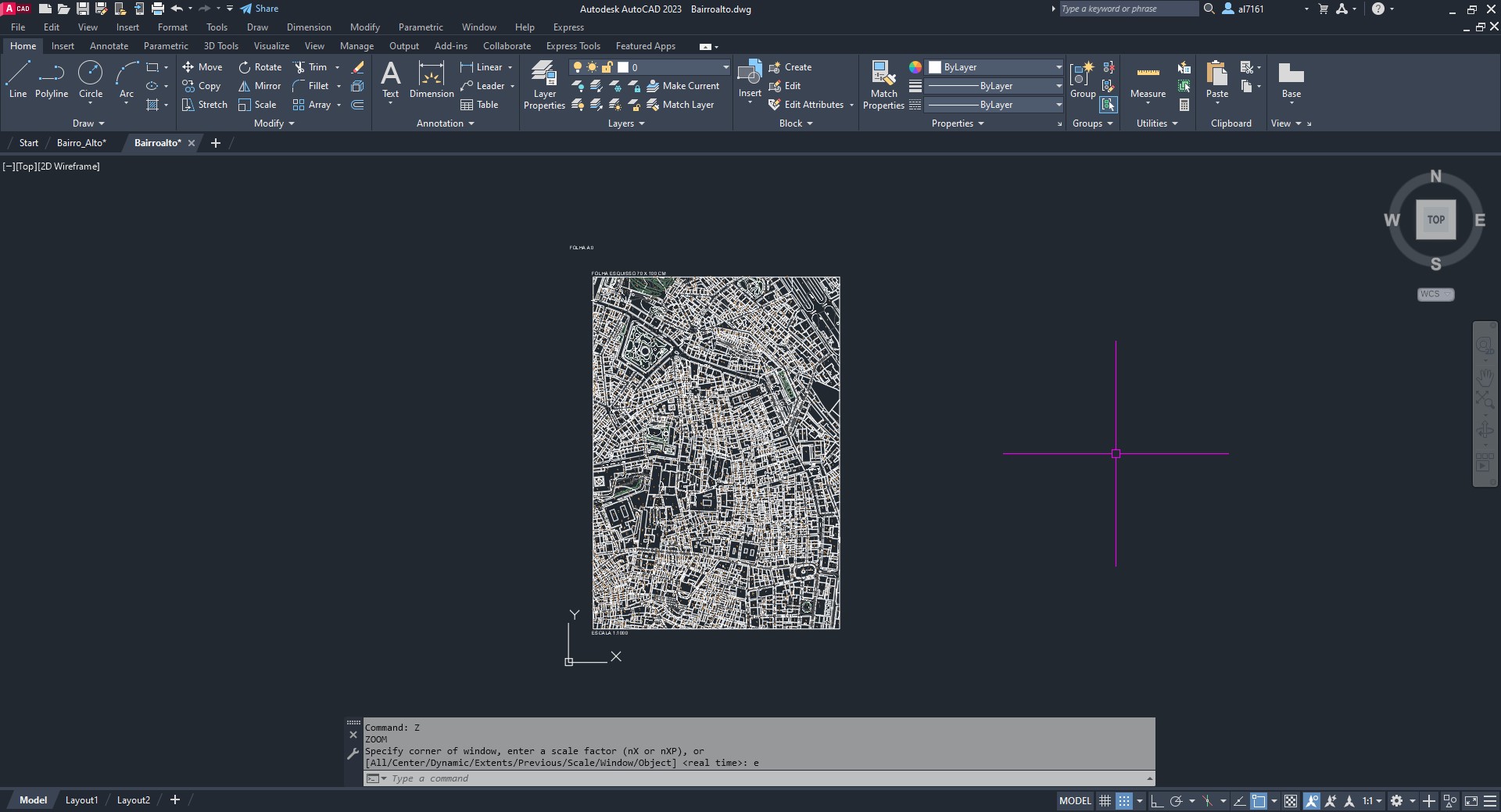
Task: Toggle snap mode in status bar
Action: click(1123, 801)
